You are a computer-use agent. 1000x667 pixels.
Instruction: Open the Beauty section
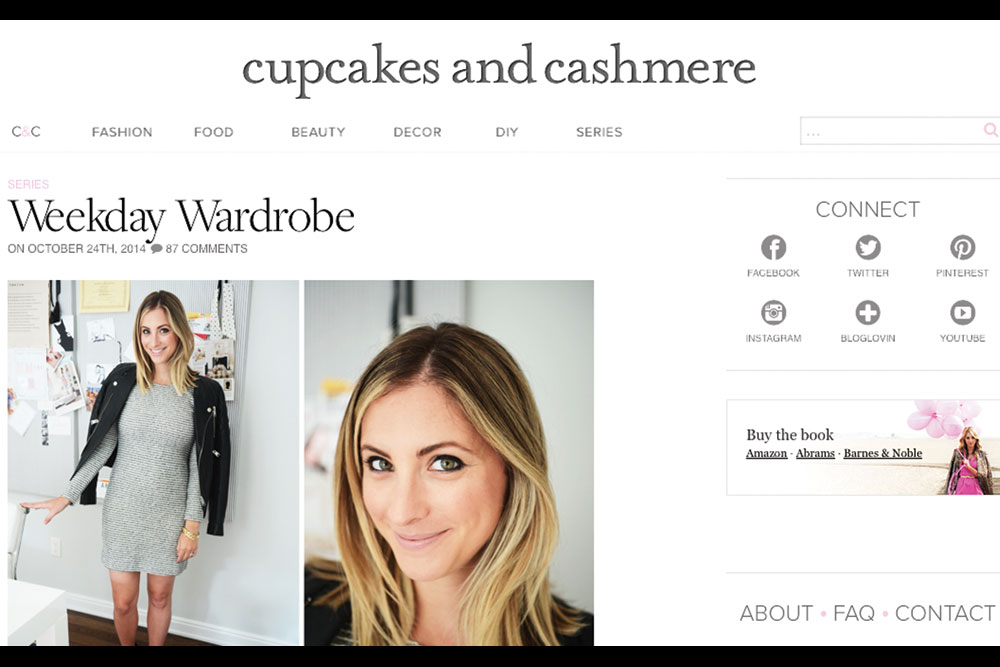[x=318, y=132]
